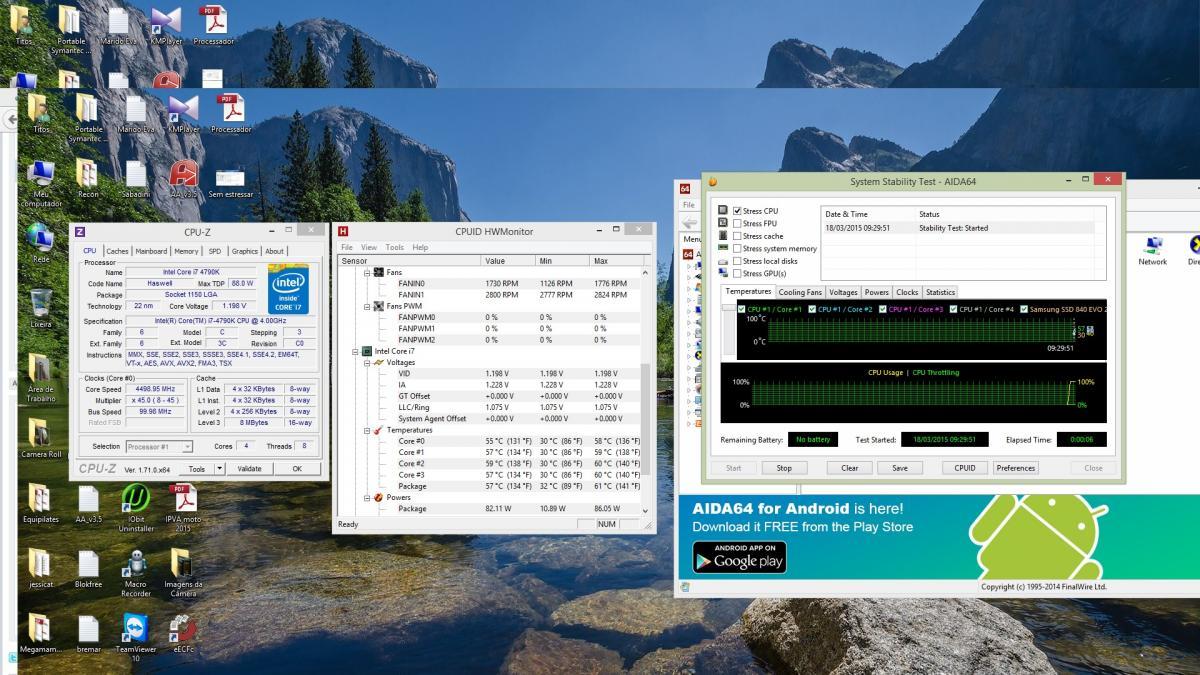Open the SPD tab in CPU-Z
This screenshot has height=675, width=1200.
[x=215, y=251]
